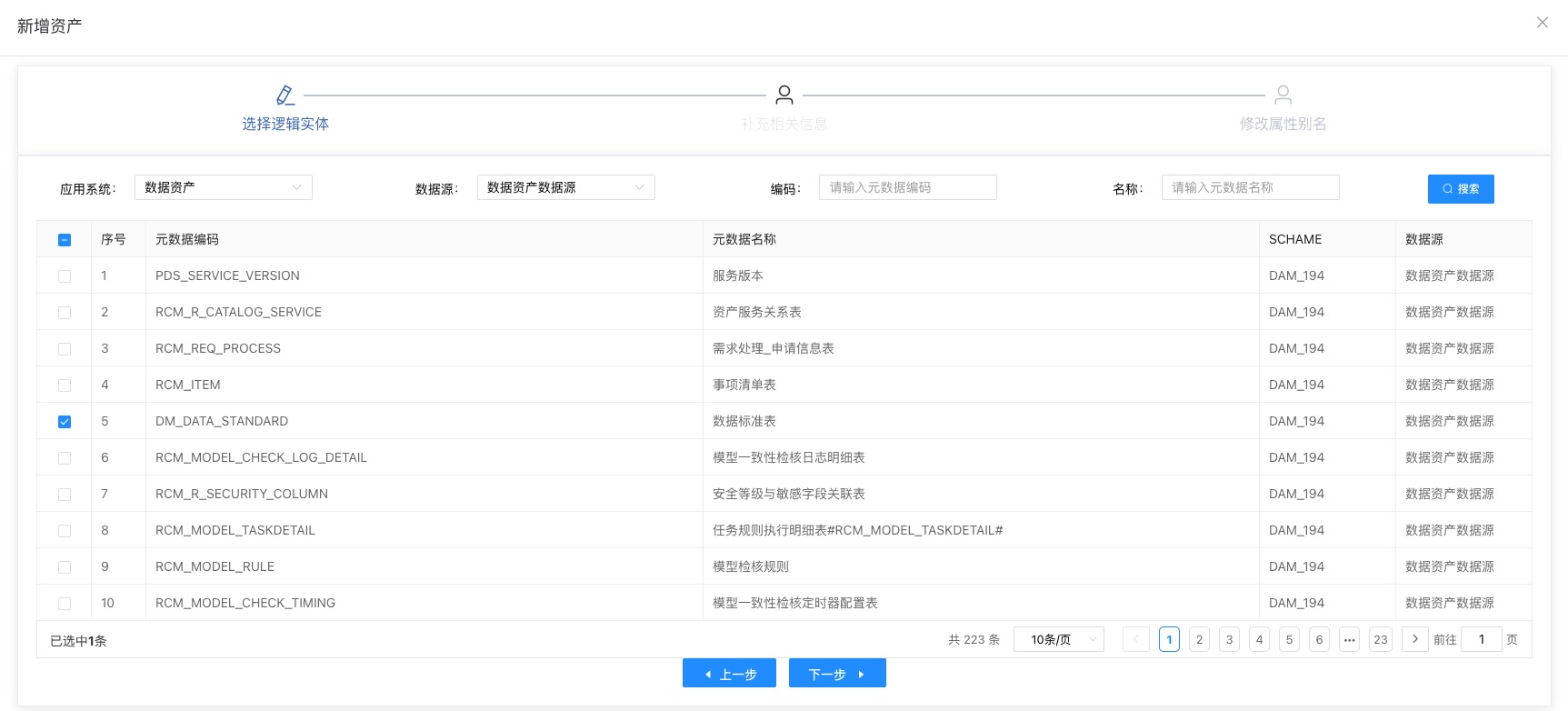The height and width of the screenshot is (711, 1568).
Task: Click the person icon for 修改属性别名 step
Action: click(1283, 95)
